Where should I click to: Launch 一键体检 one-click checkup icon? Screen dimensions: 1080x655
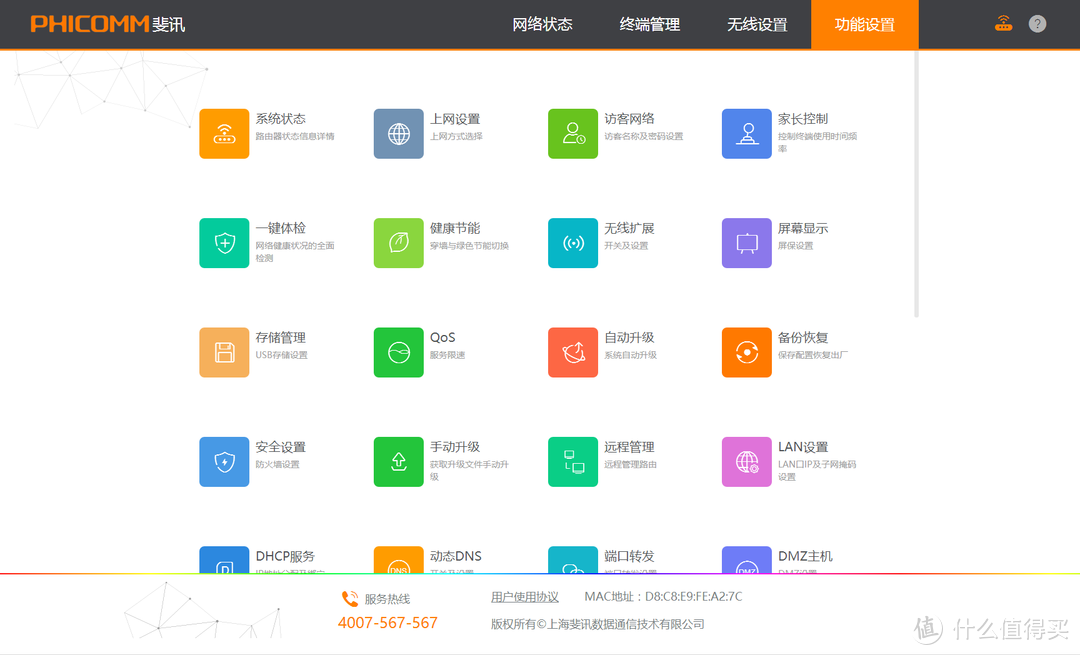pos(224,242)
